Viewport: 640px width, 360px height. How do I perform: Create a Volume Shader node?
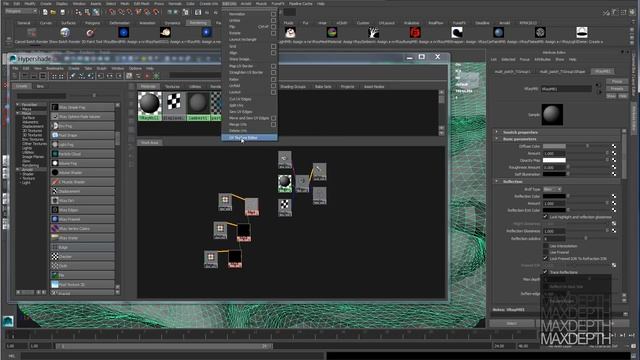[x=82, y=173]
